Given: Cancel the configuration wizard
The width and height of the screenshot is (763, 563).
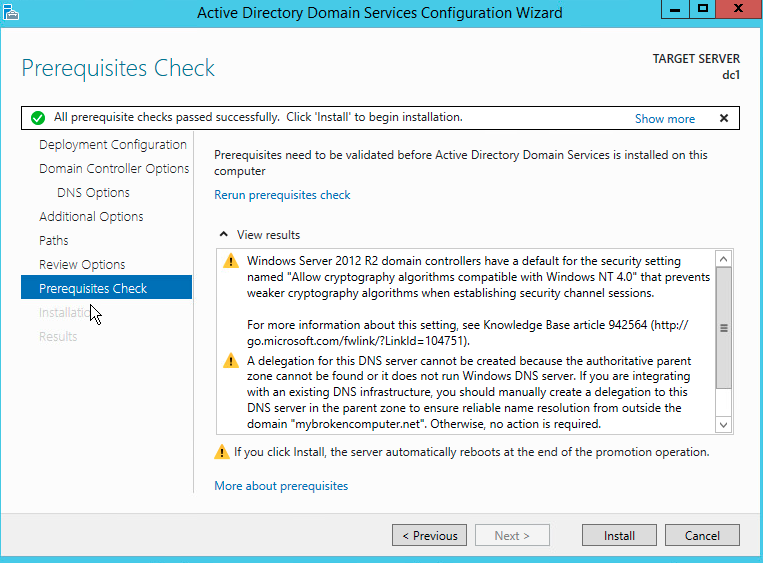Looking at the screenshot, I should coord(702,536).
